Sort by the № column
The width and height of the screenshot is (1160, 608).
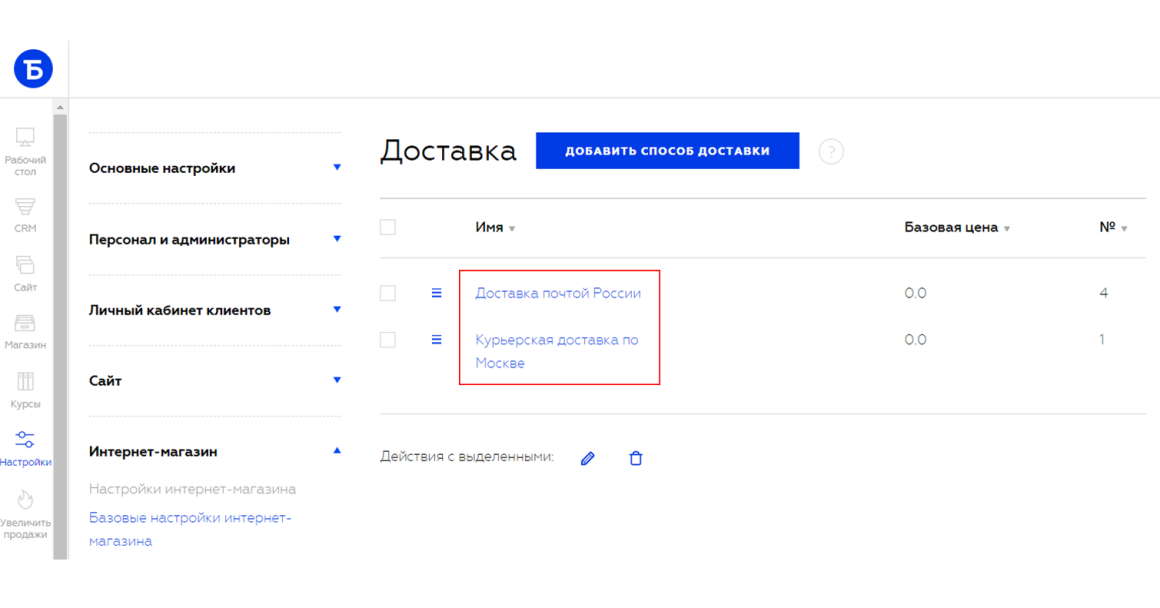pos(1113,227)
